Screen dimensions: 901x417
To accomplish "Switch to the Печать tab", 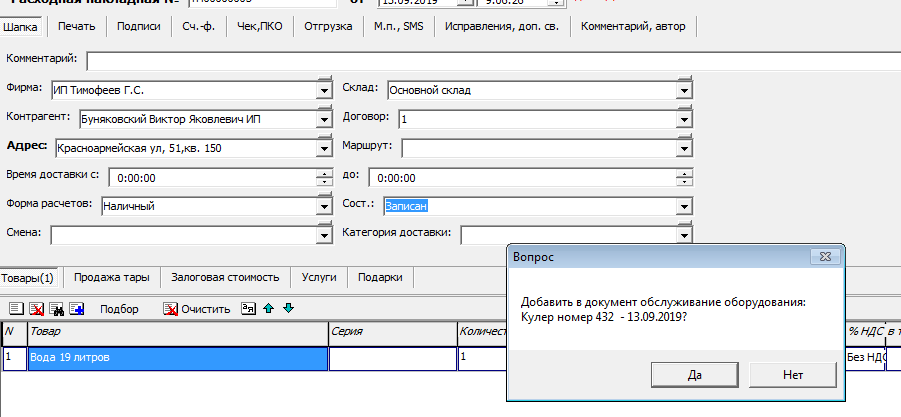I will (77, 27).
